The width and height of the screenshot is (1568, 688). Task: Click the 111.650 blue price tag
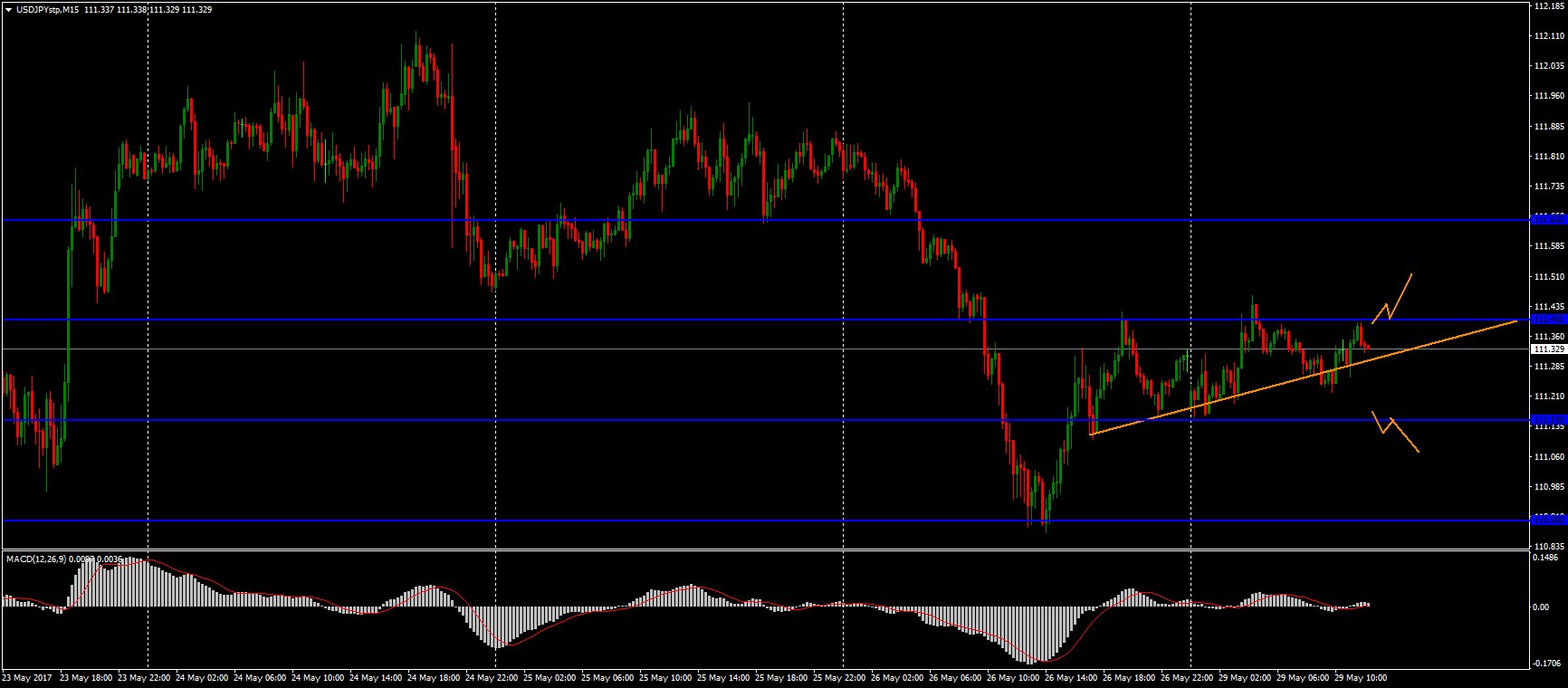click(x=1546, y=219)
